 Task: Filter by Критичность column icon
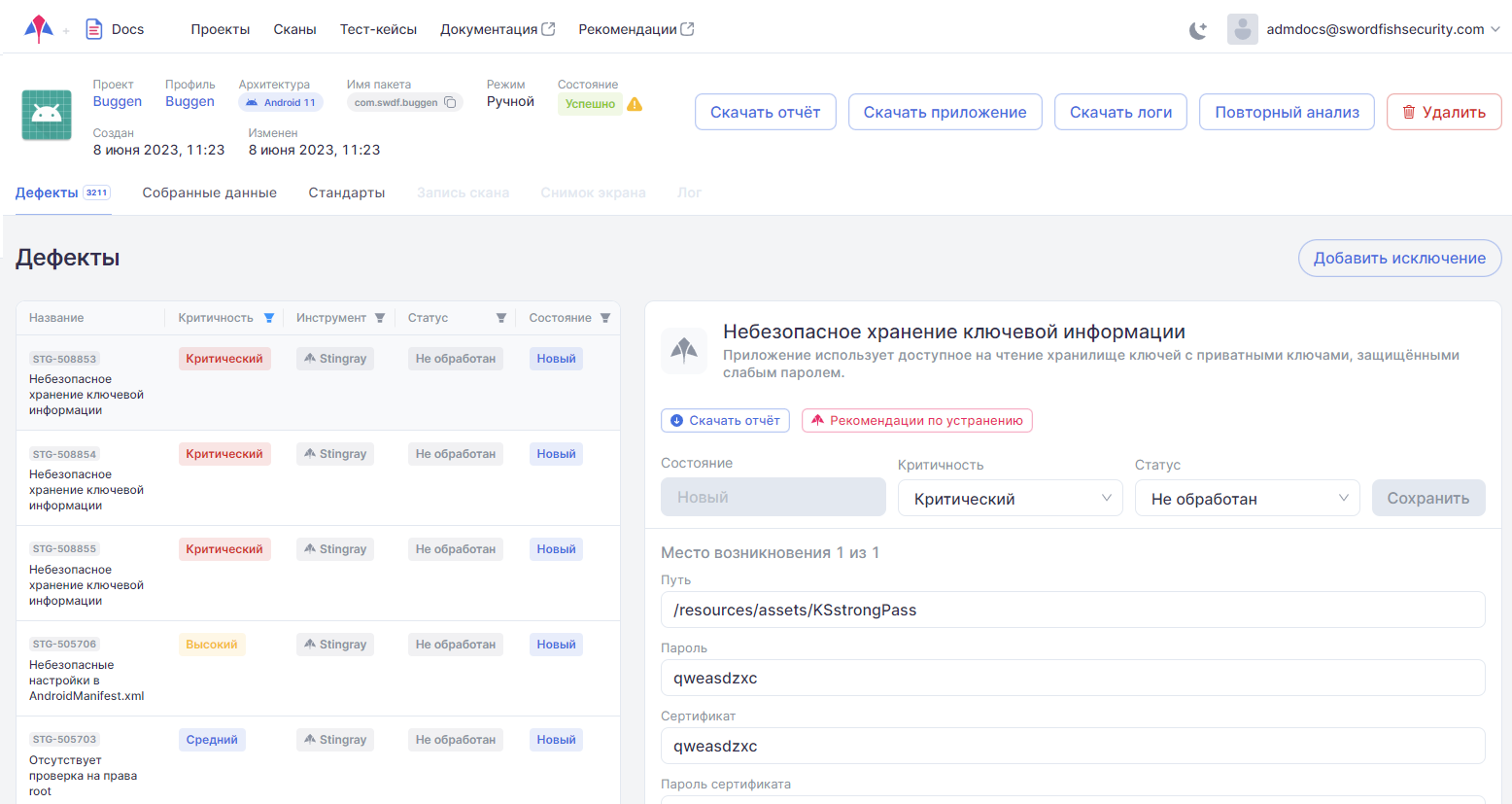coord(269,318)
